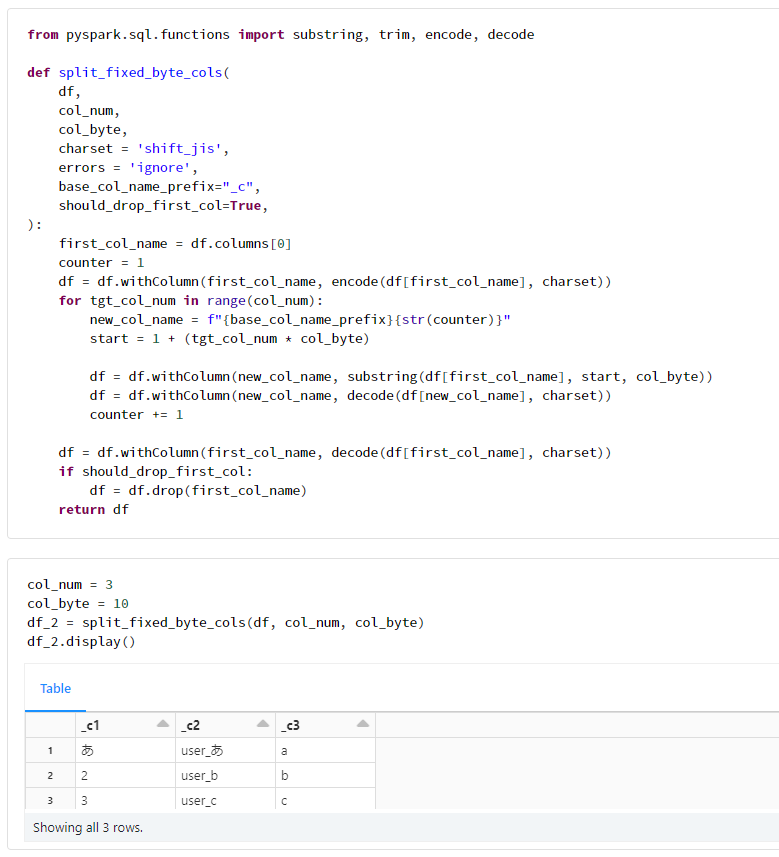Select the _c2 column header
The height and width of the screenshot is (857, 779).
[x=225, y=725]
